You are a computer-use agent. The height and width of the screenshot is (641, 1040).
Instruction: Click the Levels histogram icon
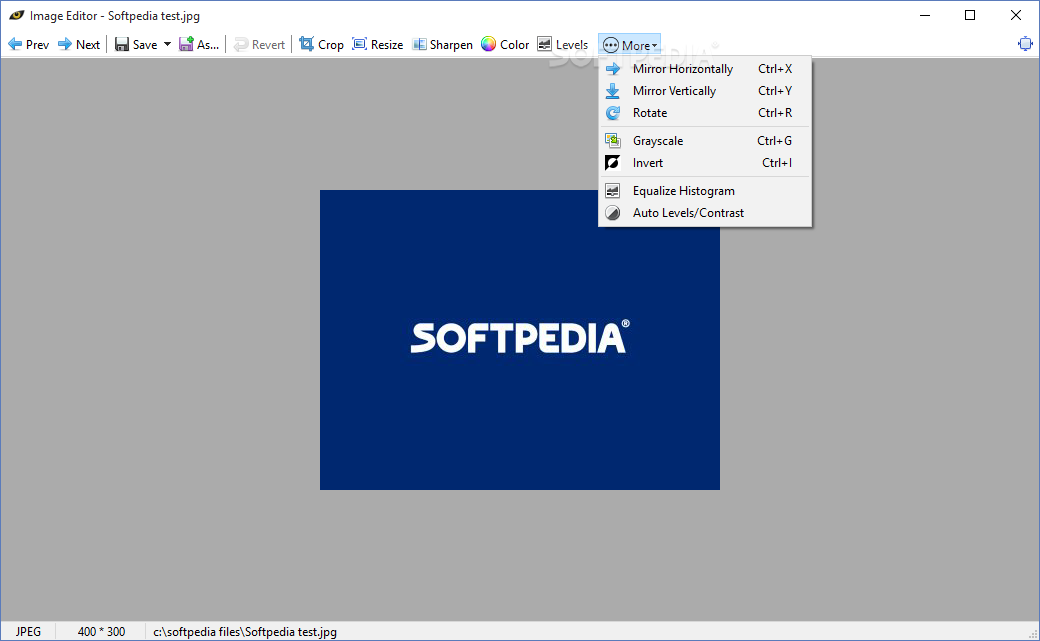pyautogui.click(x=544, y=44)
